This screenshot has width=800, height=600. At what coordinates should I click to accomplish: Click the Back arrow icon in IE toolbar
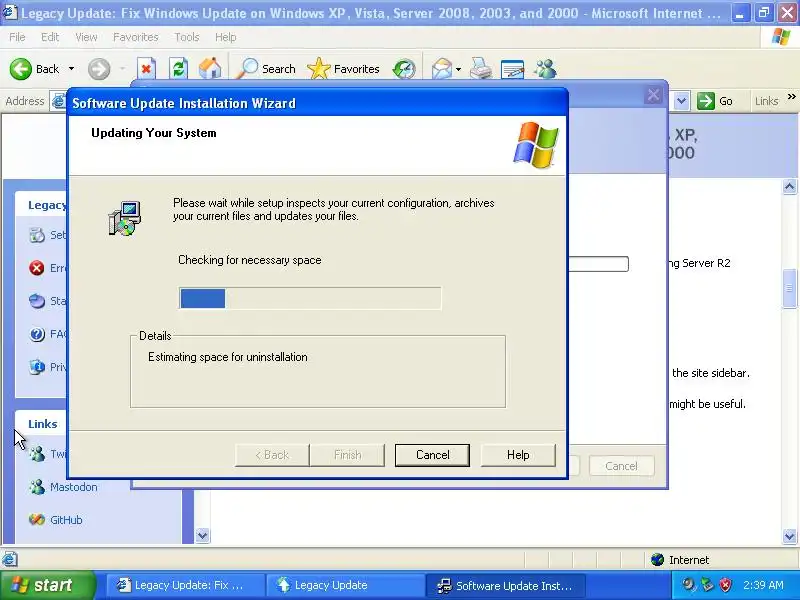20,69
